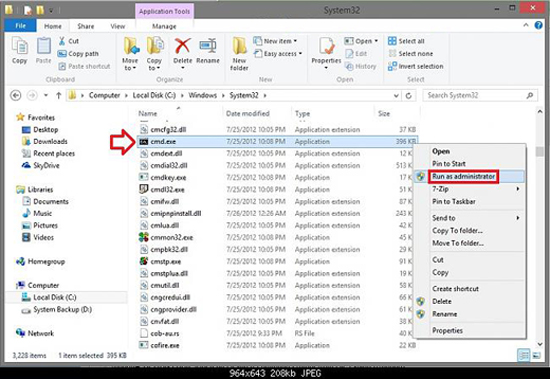This screenshot has width=550, height=379.
Task: Choose Create shortcut in context menu
Action: tap(455, 289)
